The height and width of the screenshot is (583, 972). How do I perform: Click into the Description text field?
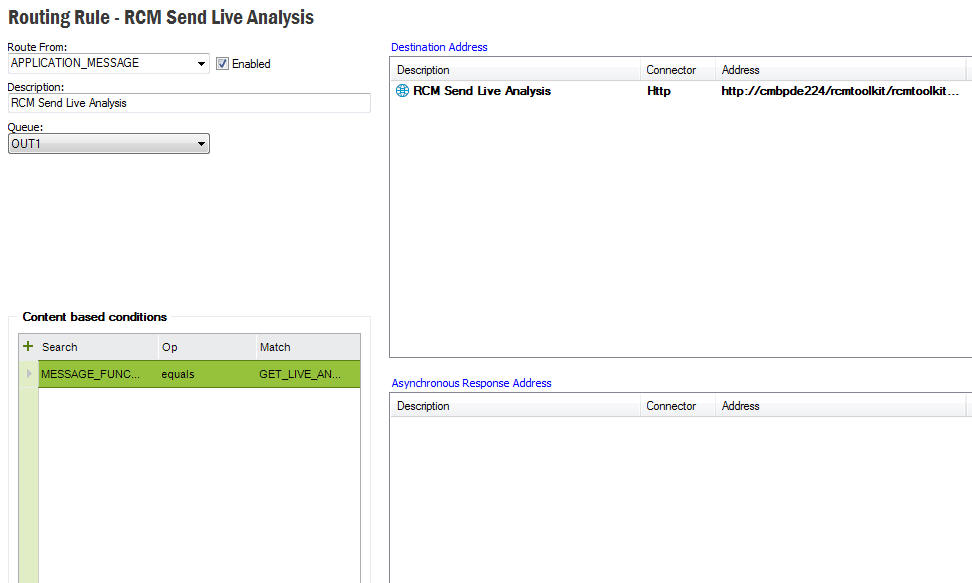click(188, 103)
